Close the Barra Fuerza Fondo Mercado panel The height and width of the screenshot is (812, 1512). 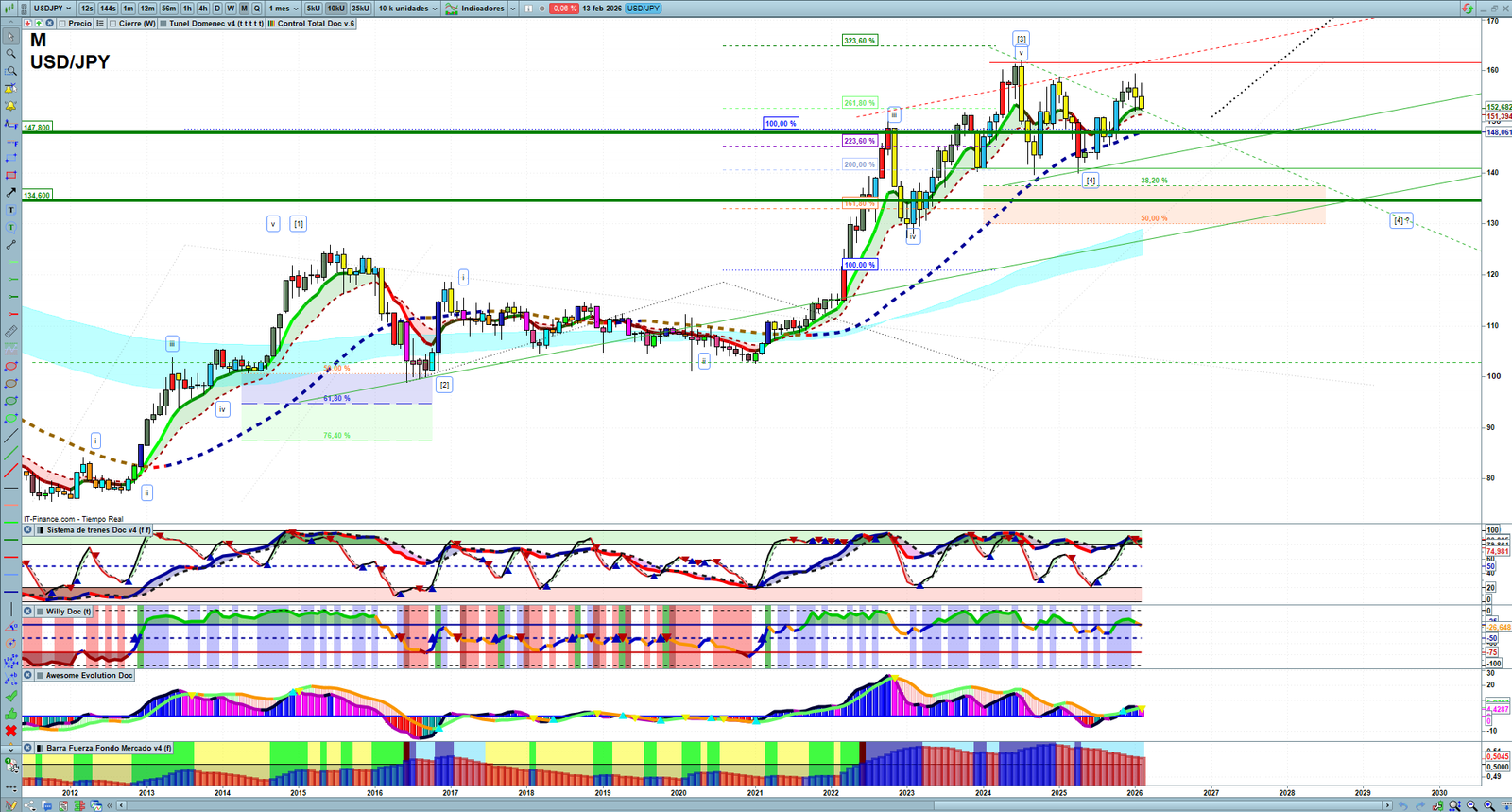[28, 748]
